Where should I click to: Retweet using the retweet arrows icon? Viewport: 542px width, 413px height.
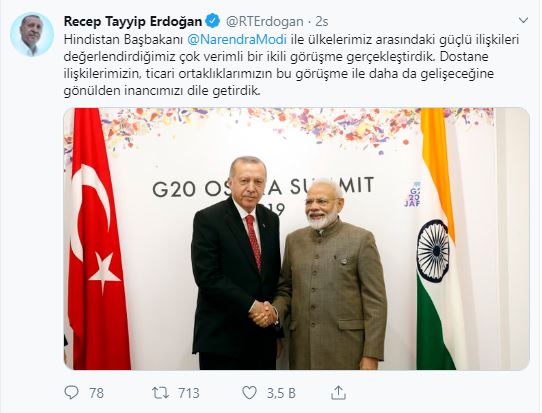[x=160, y=393]
